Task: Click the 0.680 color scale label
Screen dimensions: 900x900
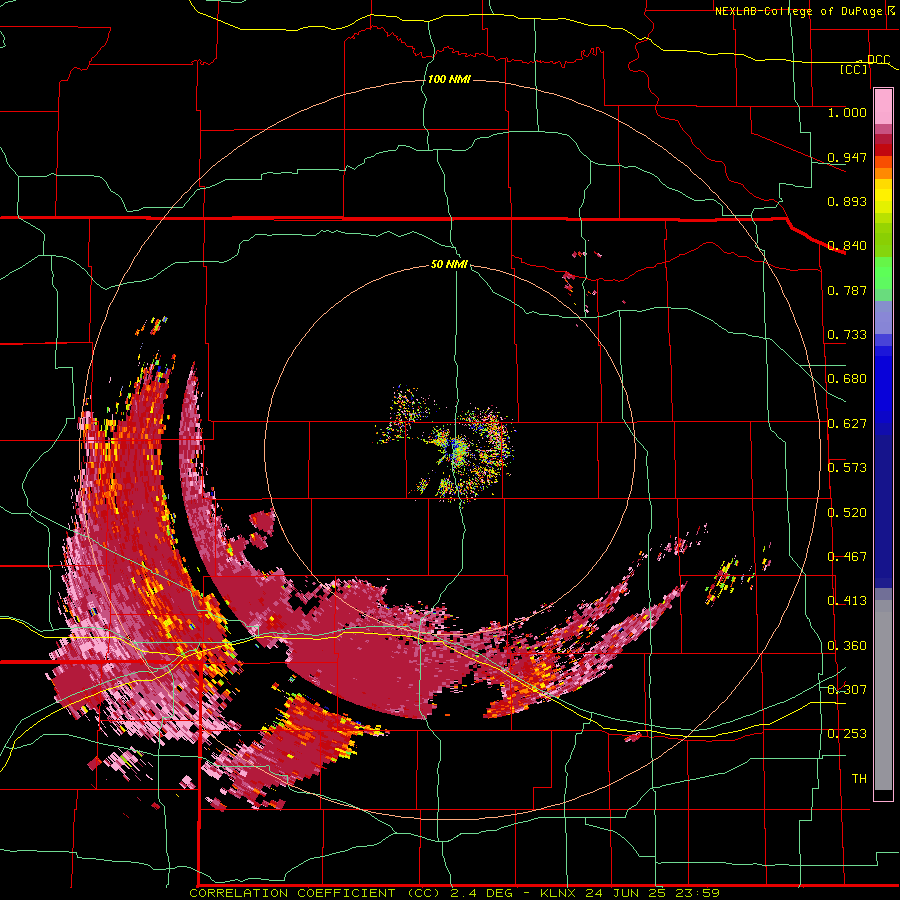Action: [x=847, y=379]
